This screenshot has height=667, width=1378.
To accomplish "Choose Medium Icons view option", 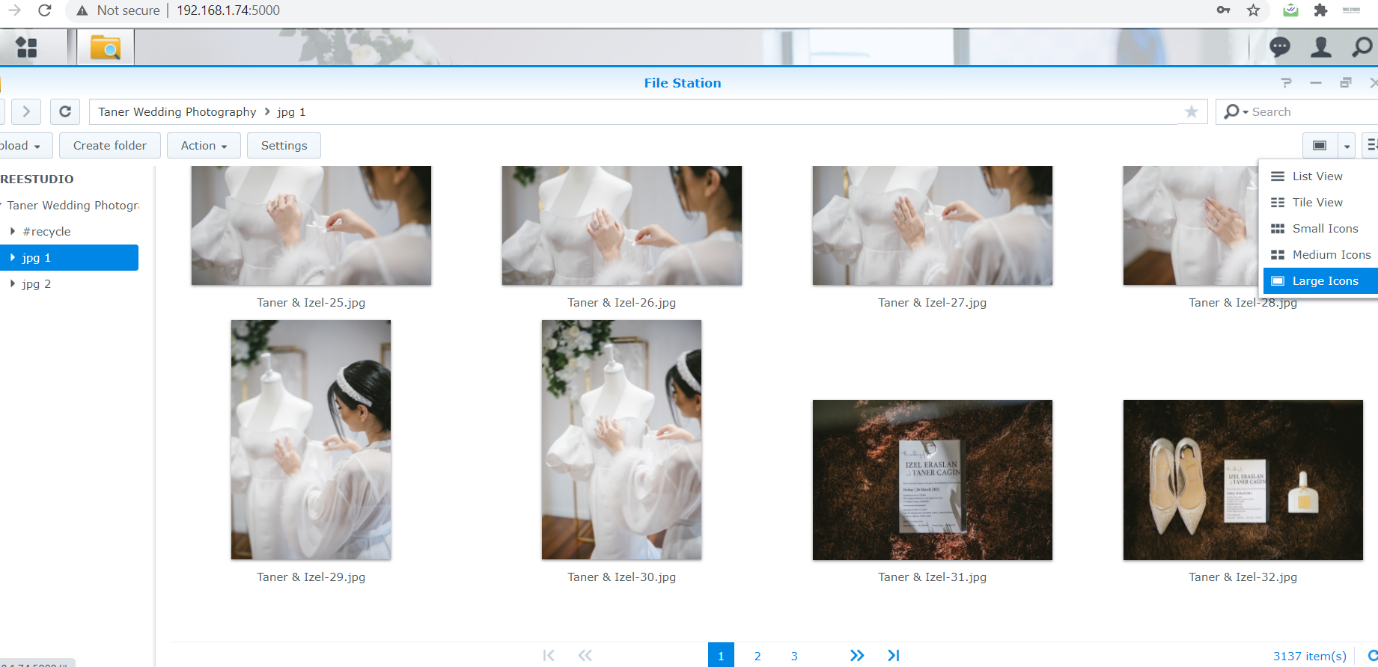I will click(x=1330, y=255).
